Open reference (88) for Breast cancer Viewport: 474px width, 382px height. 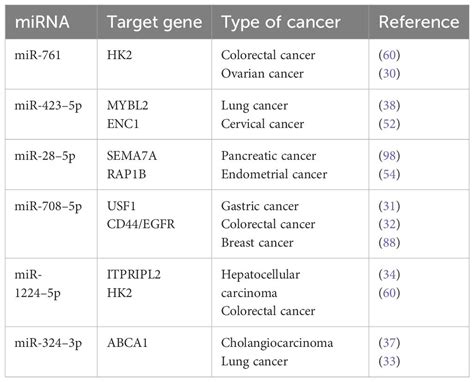(x=389, y=243)
